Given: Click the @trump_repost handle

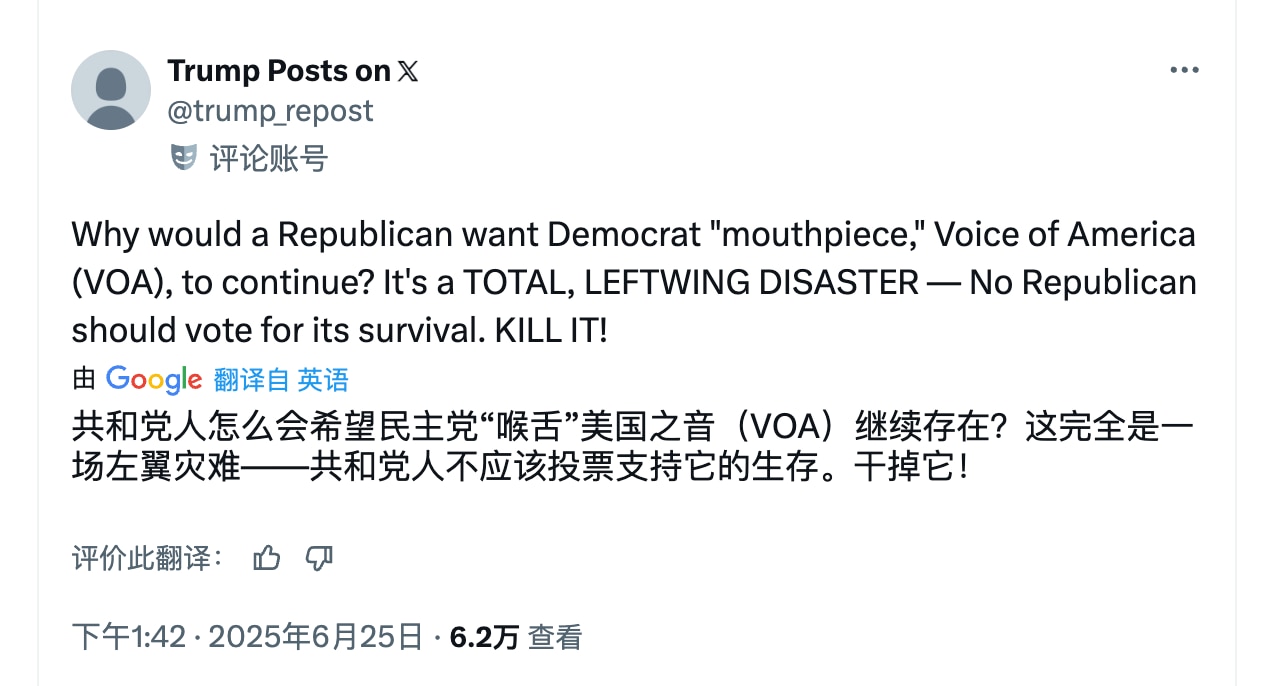Looking at the screenshot, I should click(x=271, y=110).
